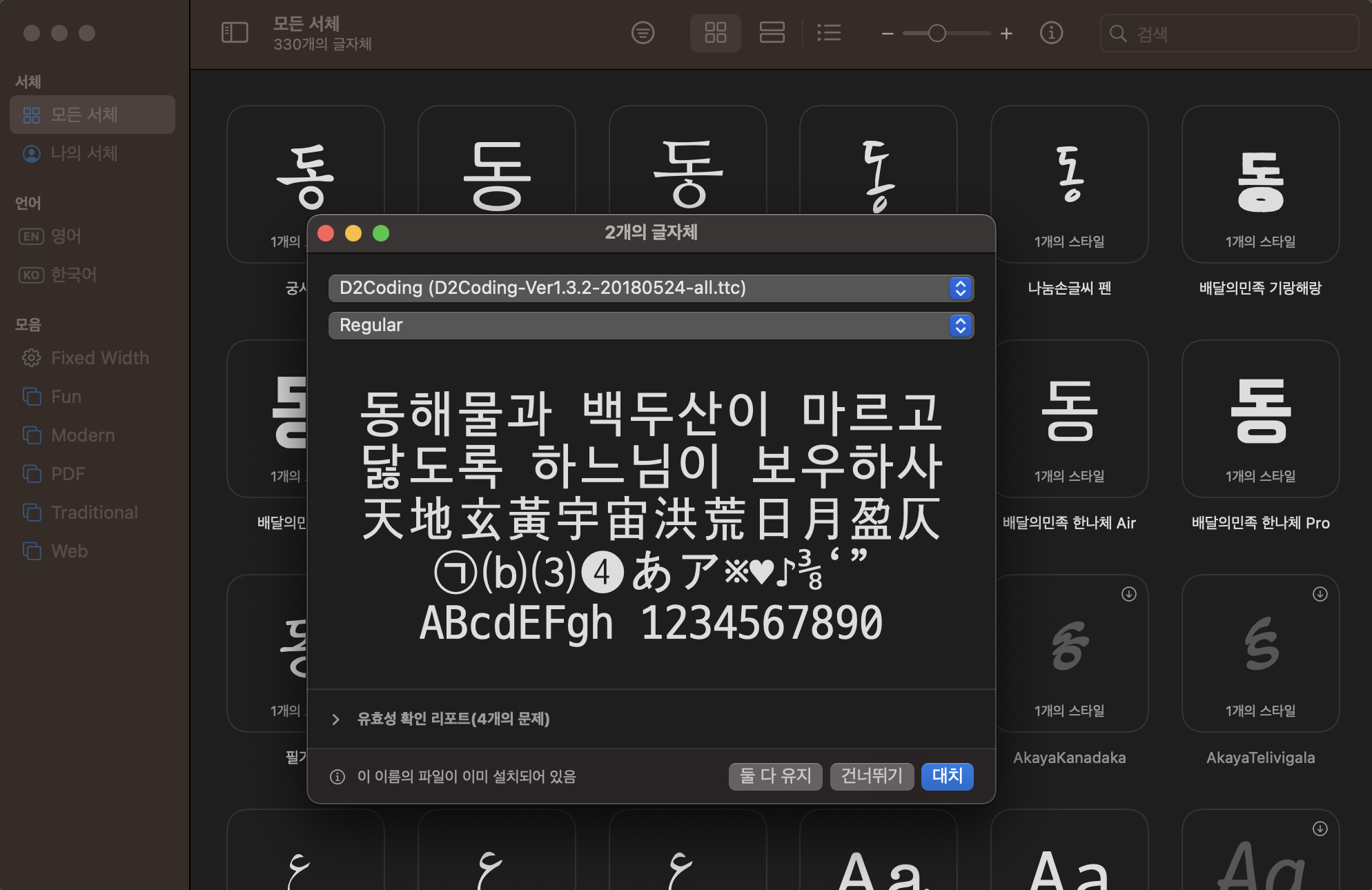
Task: Select 나의 서체 in the sidebar
Action: tap(92, 153)
